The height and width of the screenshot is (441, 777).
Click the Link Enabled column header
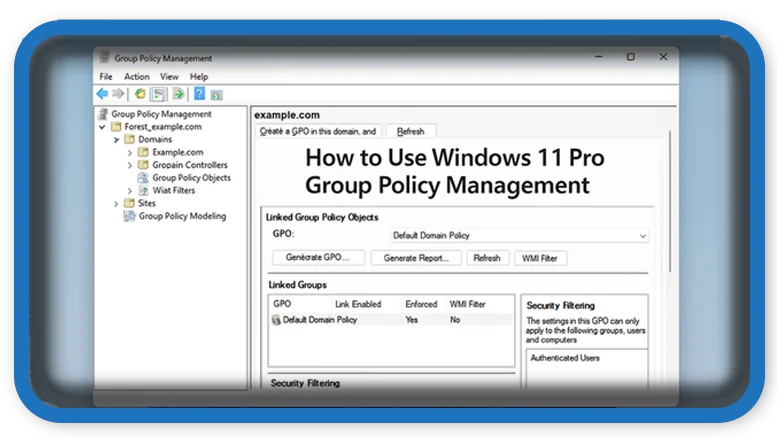tap(358, 304)
